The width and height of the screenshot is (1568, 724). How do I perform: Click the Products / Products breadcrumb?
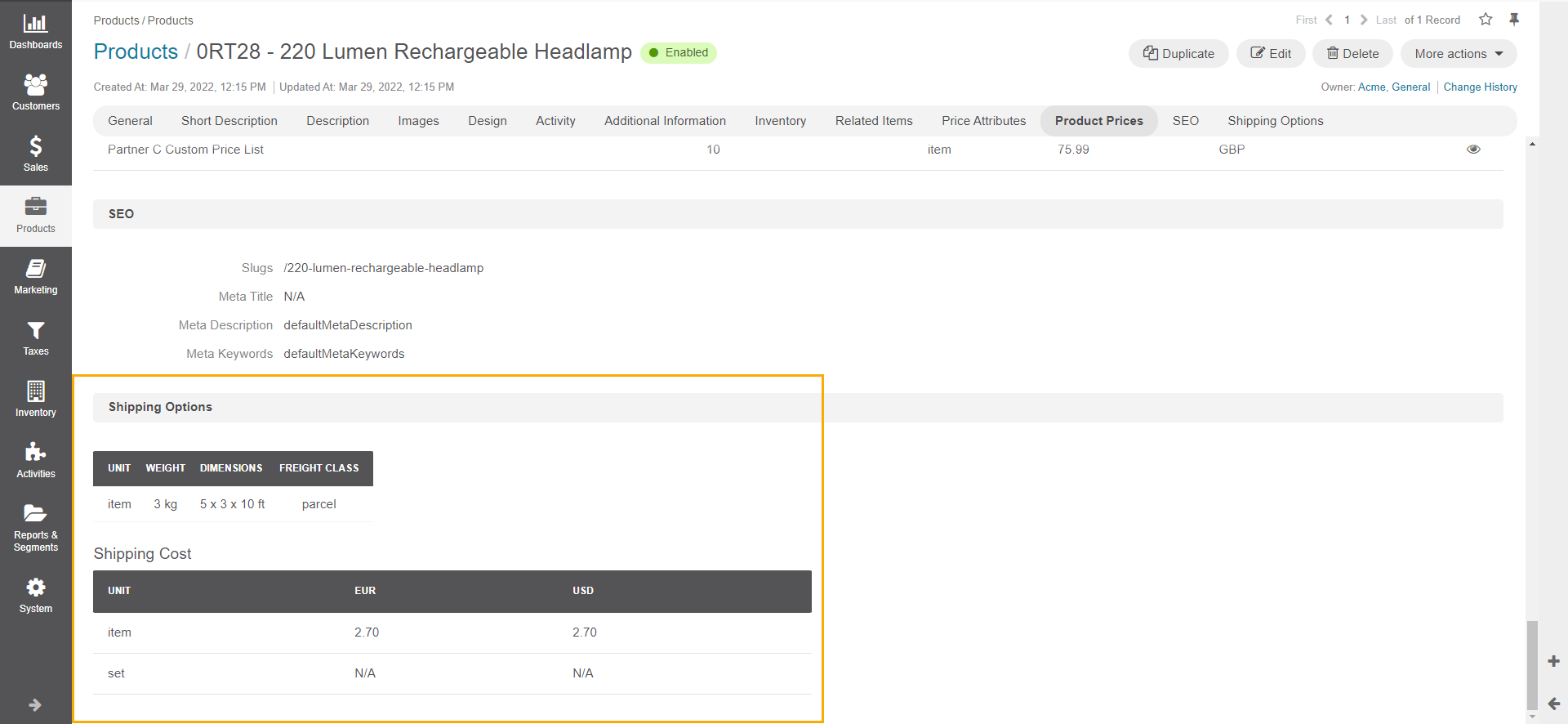(x=143, y=20)
